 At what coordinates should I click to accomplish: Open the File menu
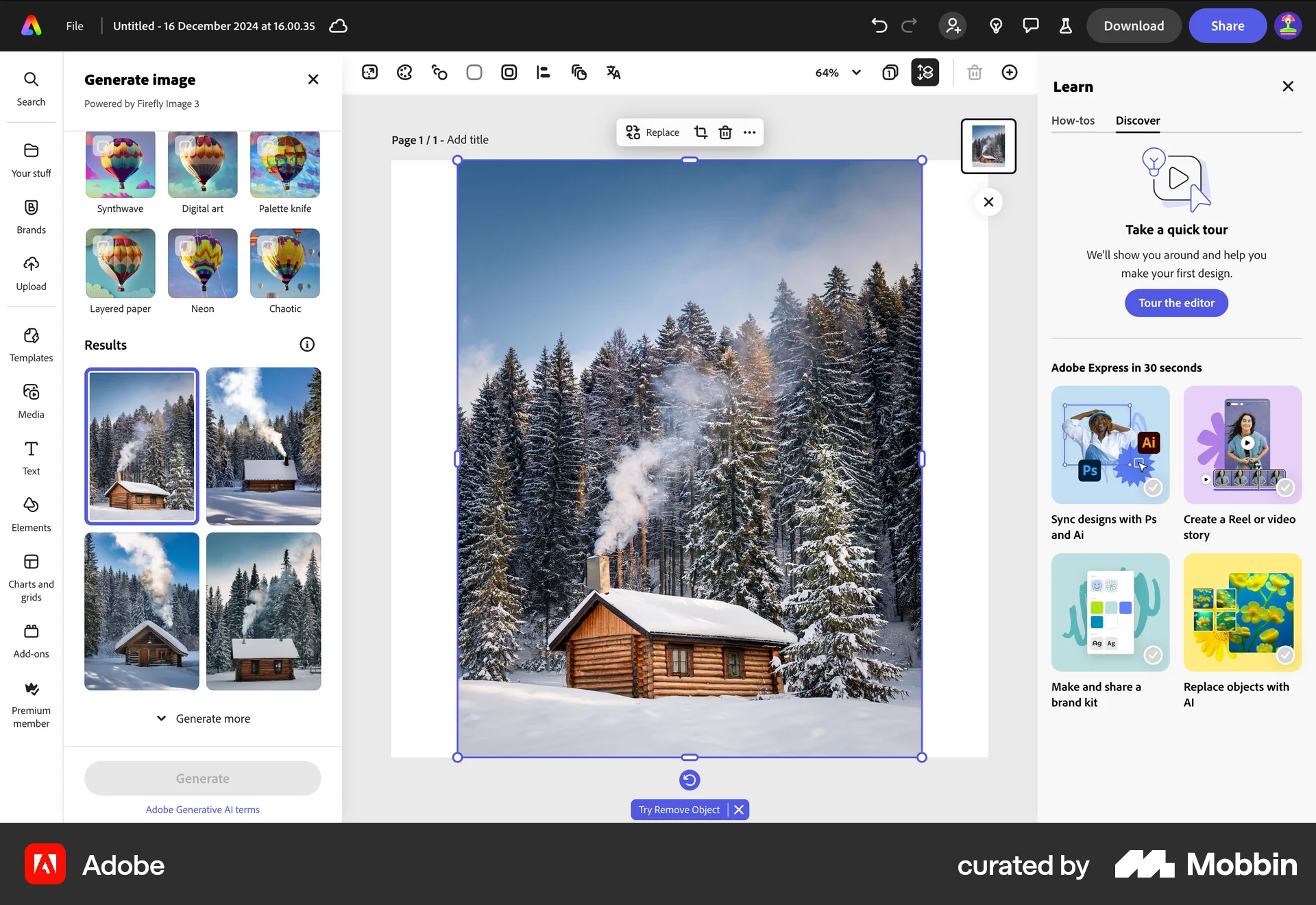[x=74, y=26]
